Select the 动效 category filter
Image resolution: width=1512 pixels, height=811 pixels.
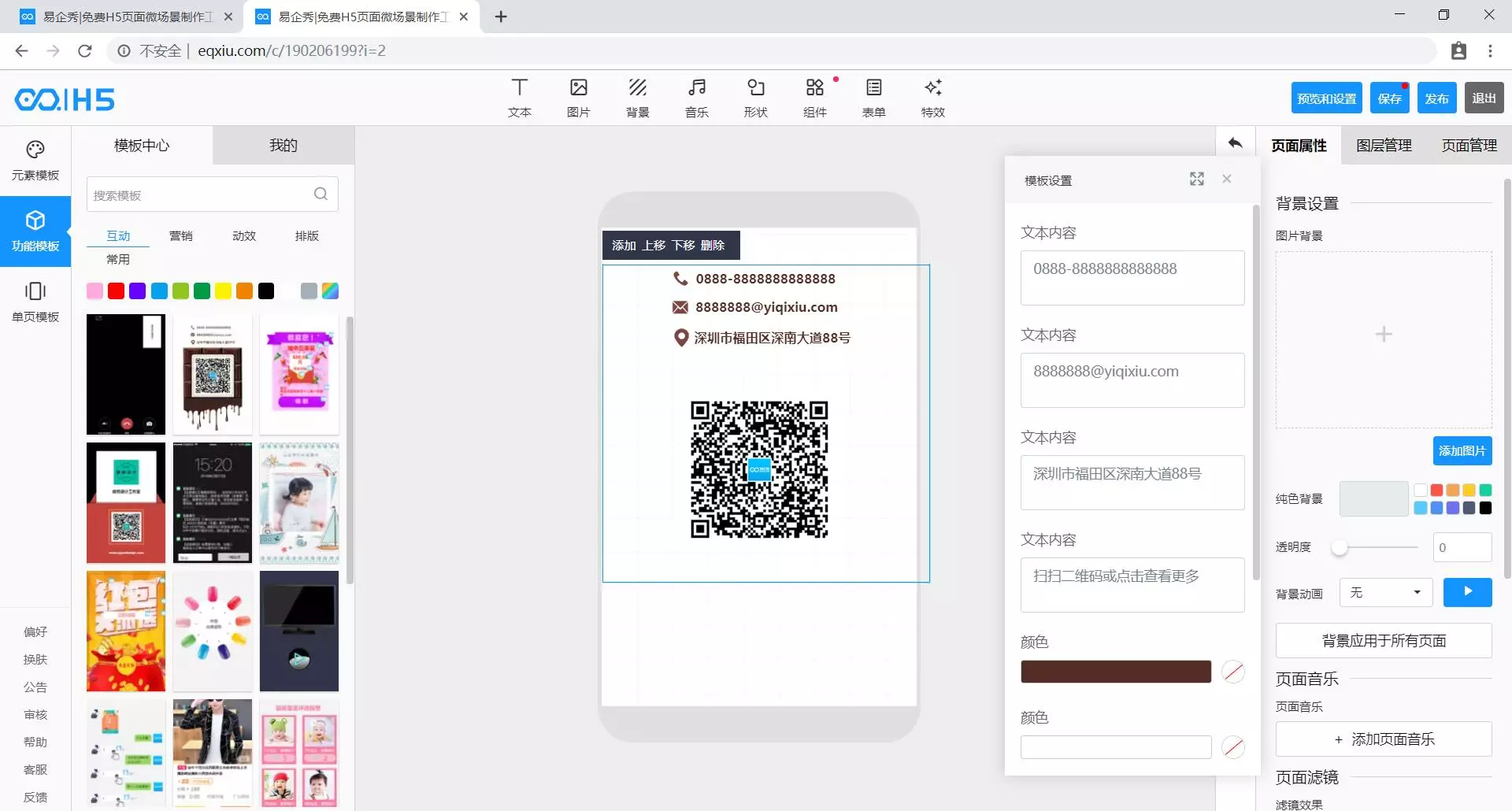coord(244,236)
